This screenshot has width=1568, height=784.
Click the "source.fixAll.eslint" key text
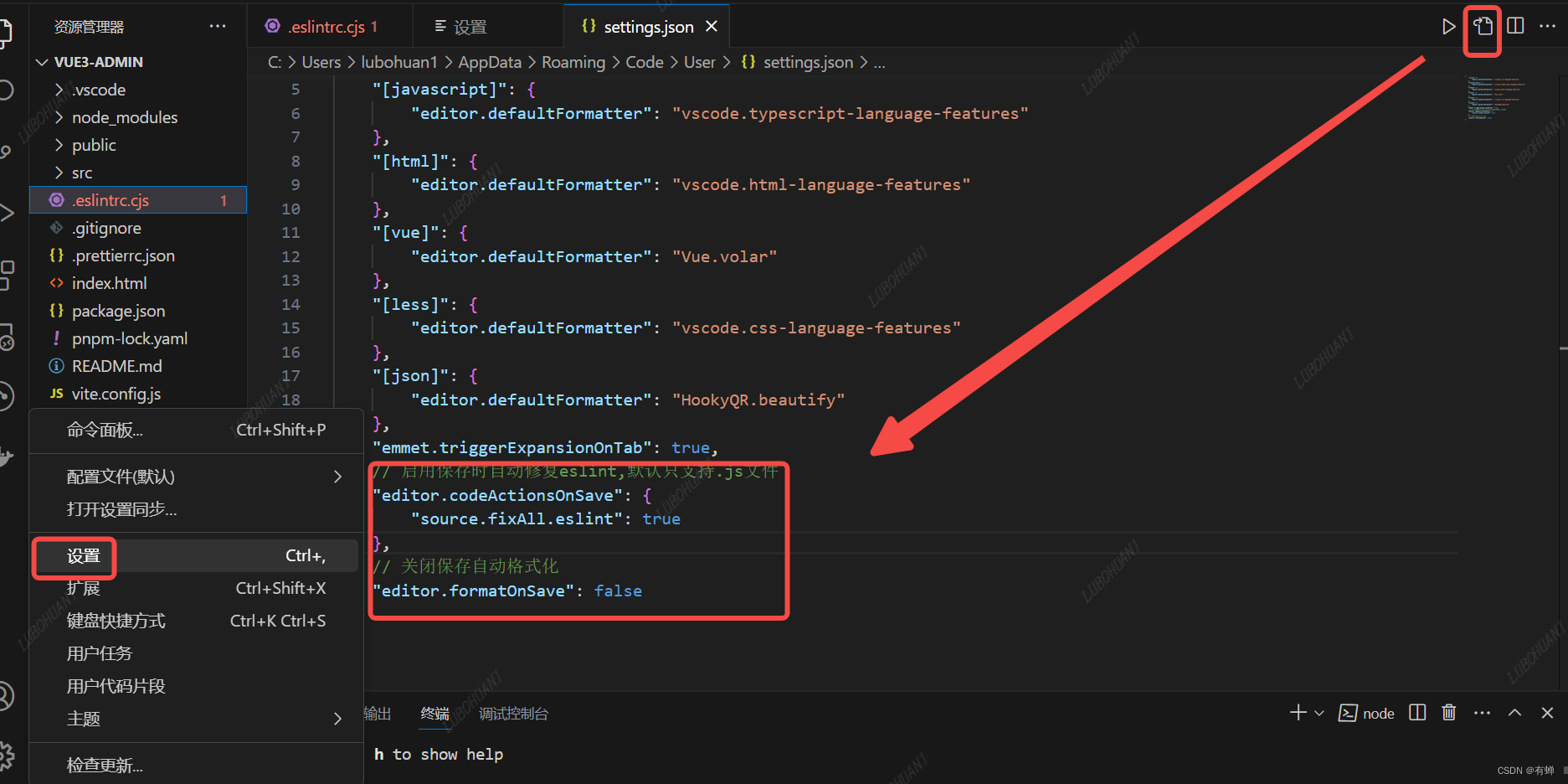[517, 519]
